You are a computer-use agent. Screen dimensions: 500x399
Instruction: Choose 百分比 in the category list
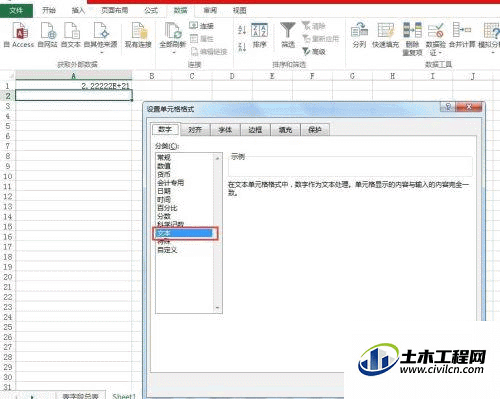tap(185, 208)
